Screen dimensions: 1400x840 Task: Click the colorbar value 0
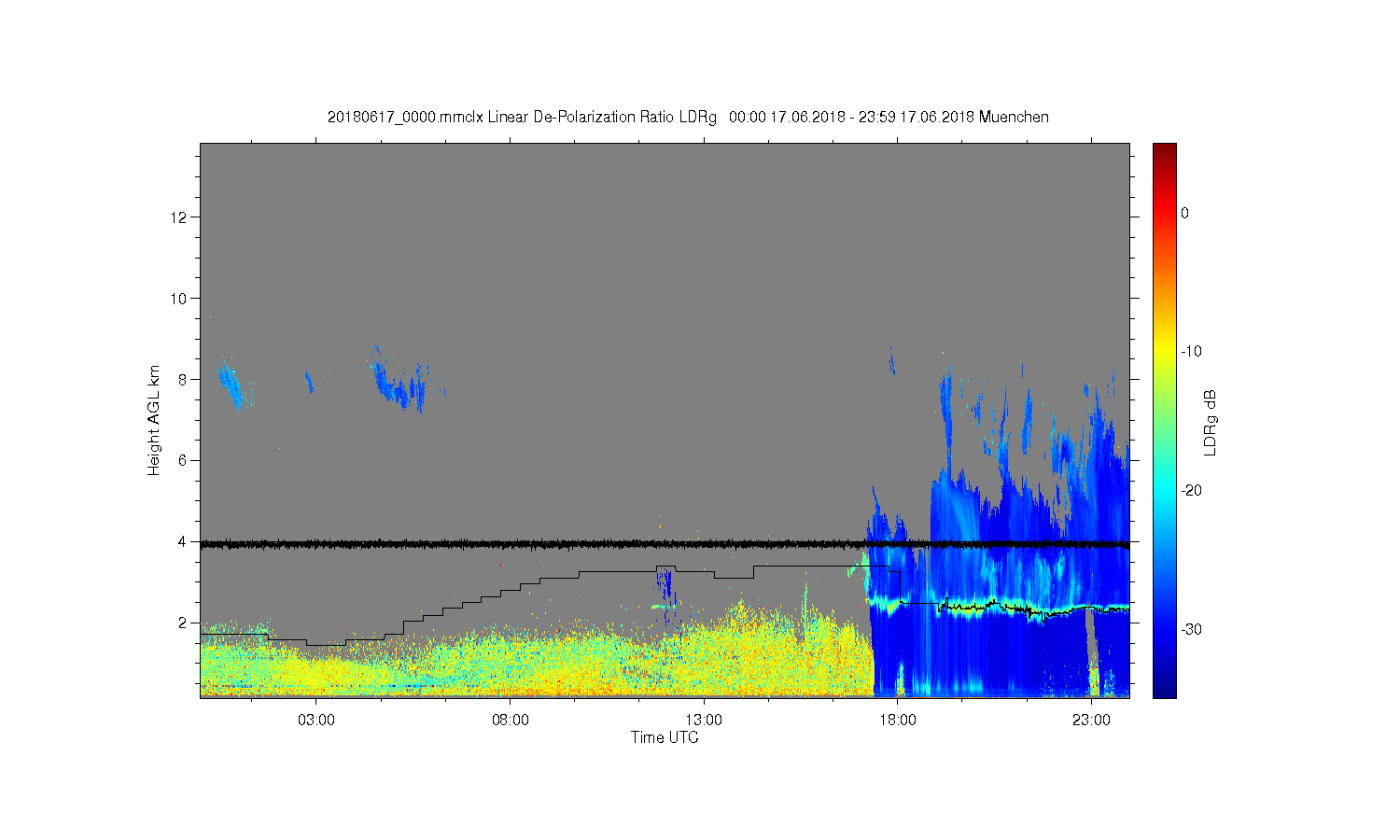[x=1185, y=213]
